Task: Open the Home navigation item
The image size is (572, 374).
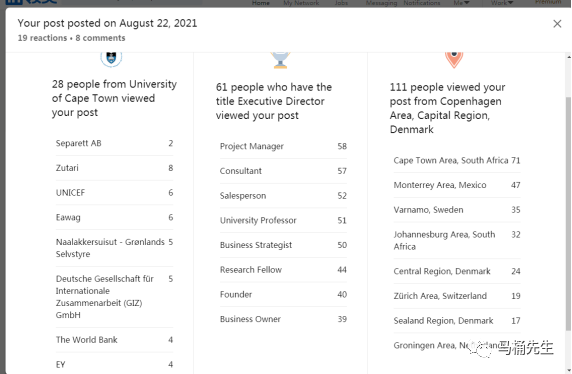Action: (260, 3)
